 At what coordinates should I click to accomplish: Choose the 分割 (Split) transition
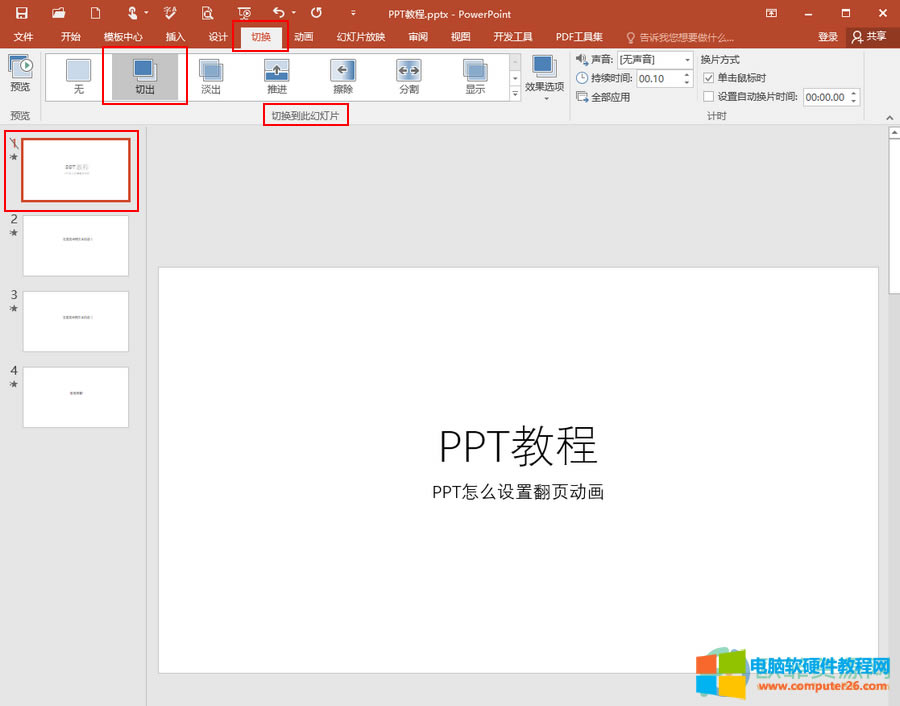tap(409, 73)
